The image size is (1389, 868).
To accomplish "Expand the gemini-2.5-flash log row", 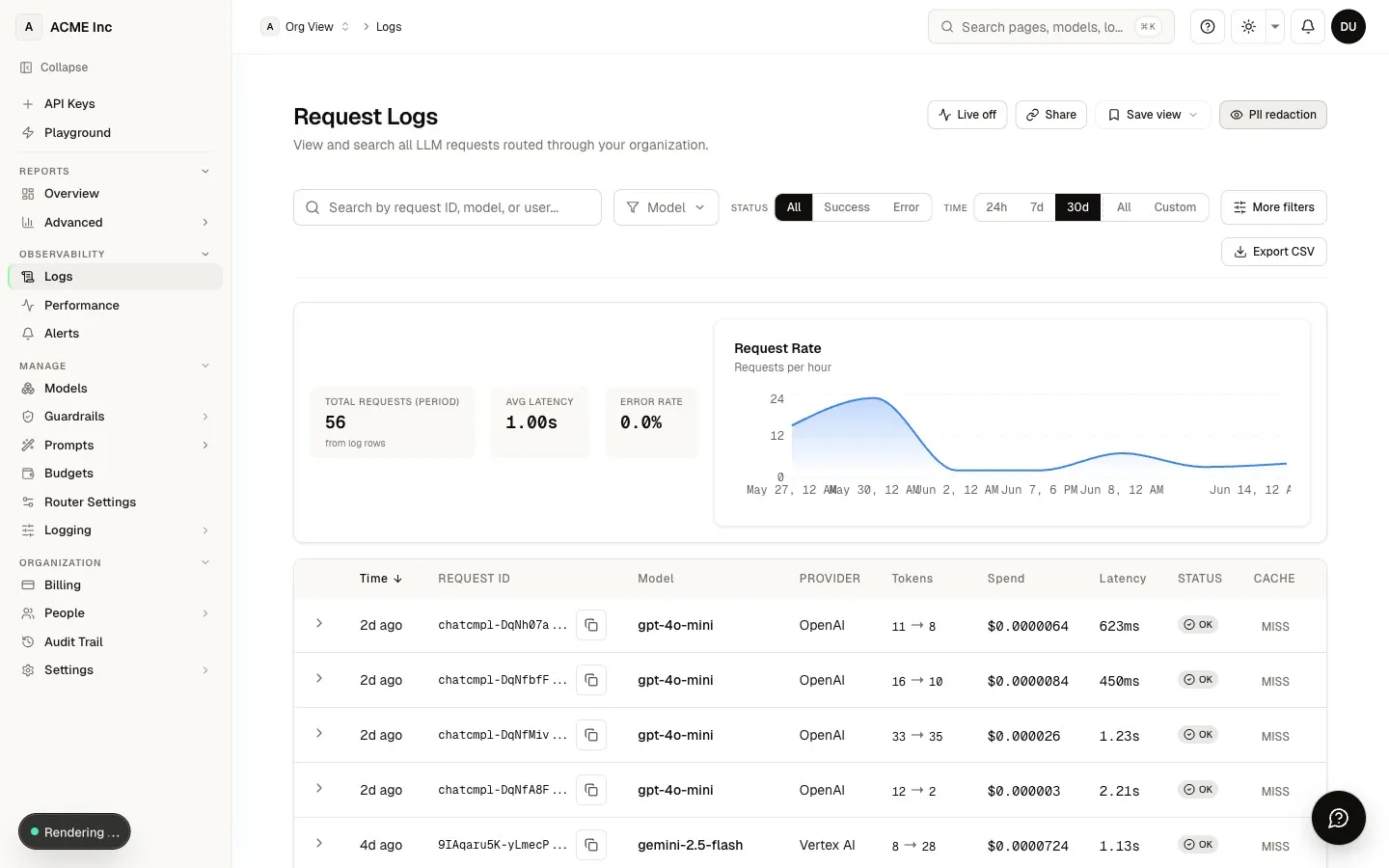I will click(319, 844).
